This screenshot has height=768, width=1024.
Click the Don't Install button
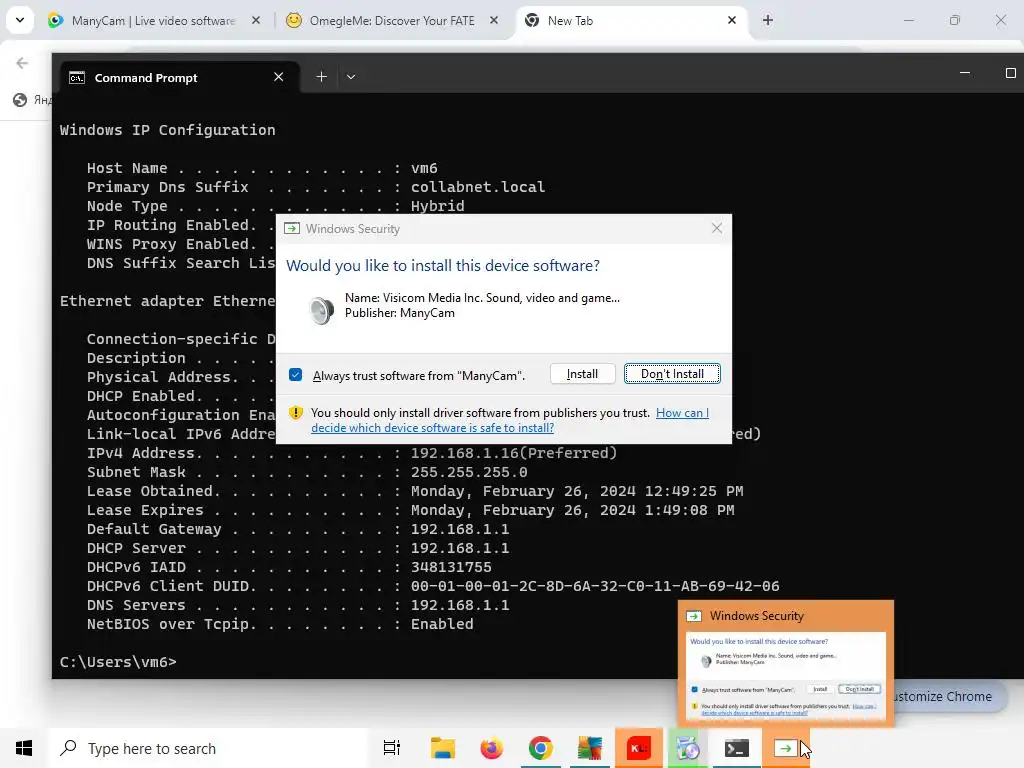coord(672,374)
